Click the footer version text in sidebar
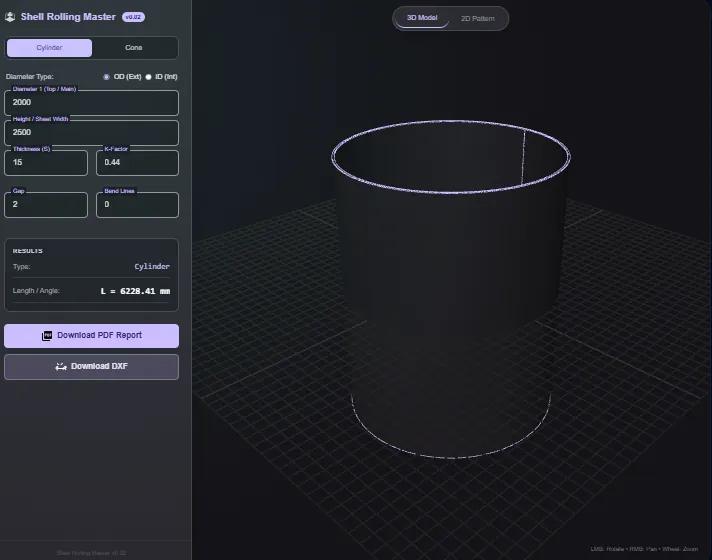712x560 pixels. (x=91, y=553)
